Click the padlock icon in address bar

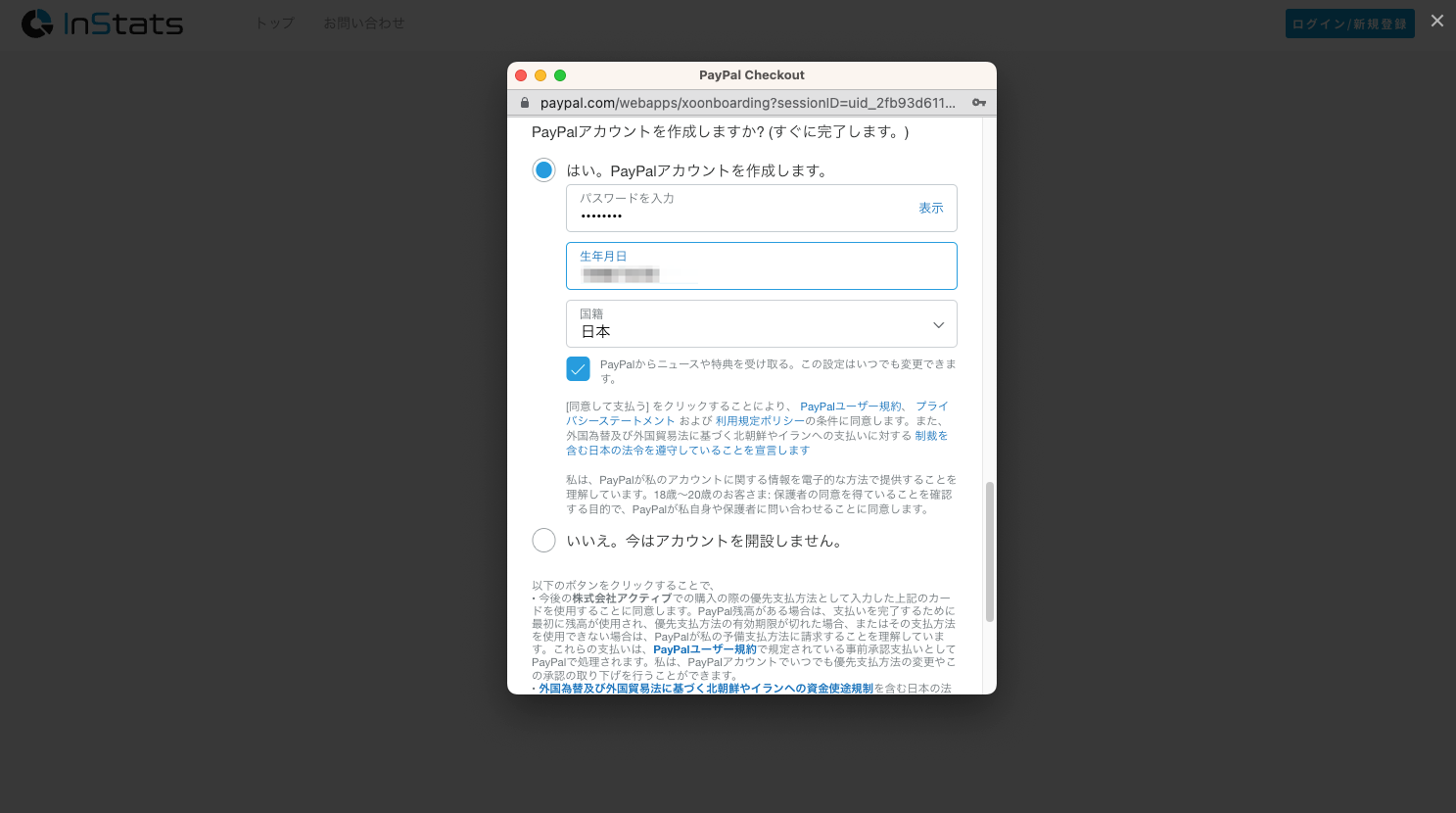(525, 103)
